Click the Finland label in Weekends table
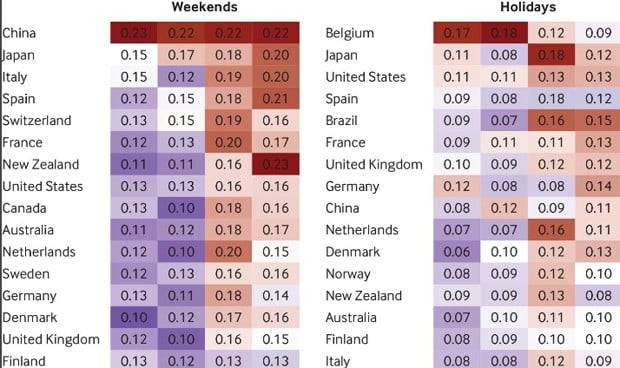This screenshot has width=620, height=368. [x=24, y=361]
